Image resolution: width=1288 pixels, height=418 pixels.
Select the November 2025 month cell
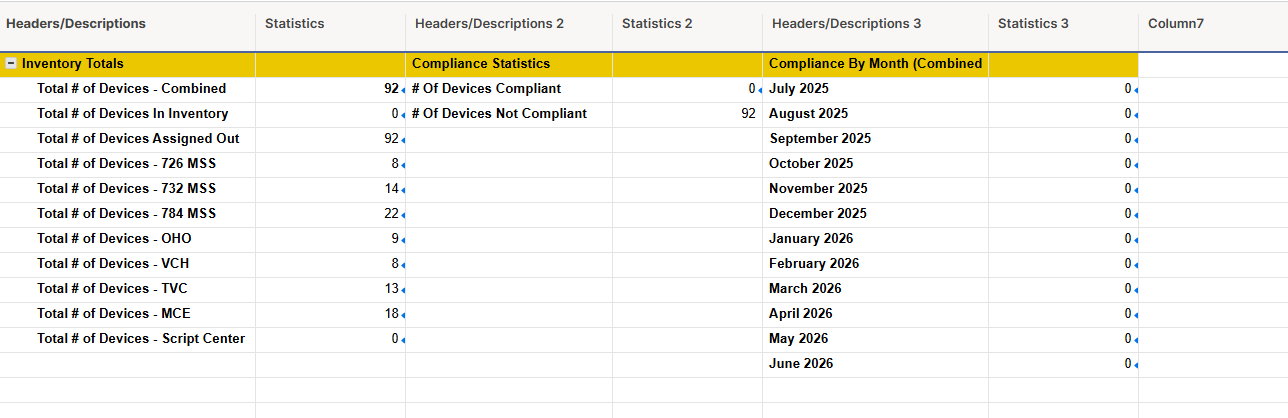(875, 189)
